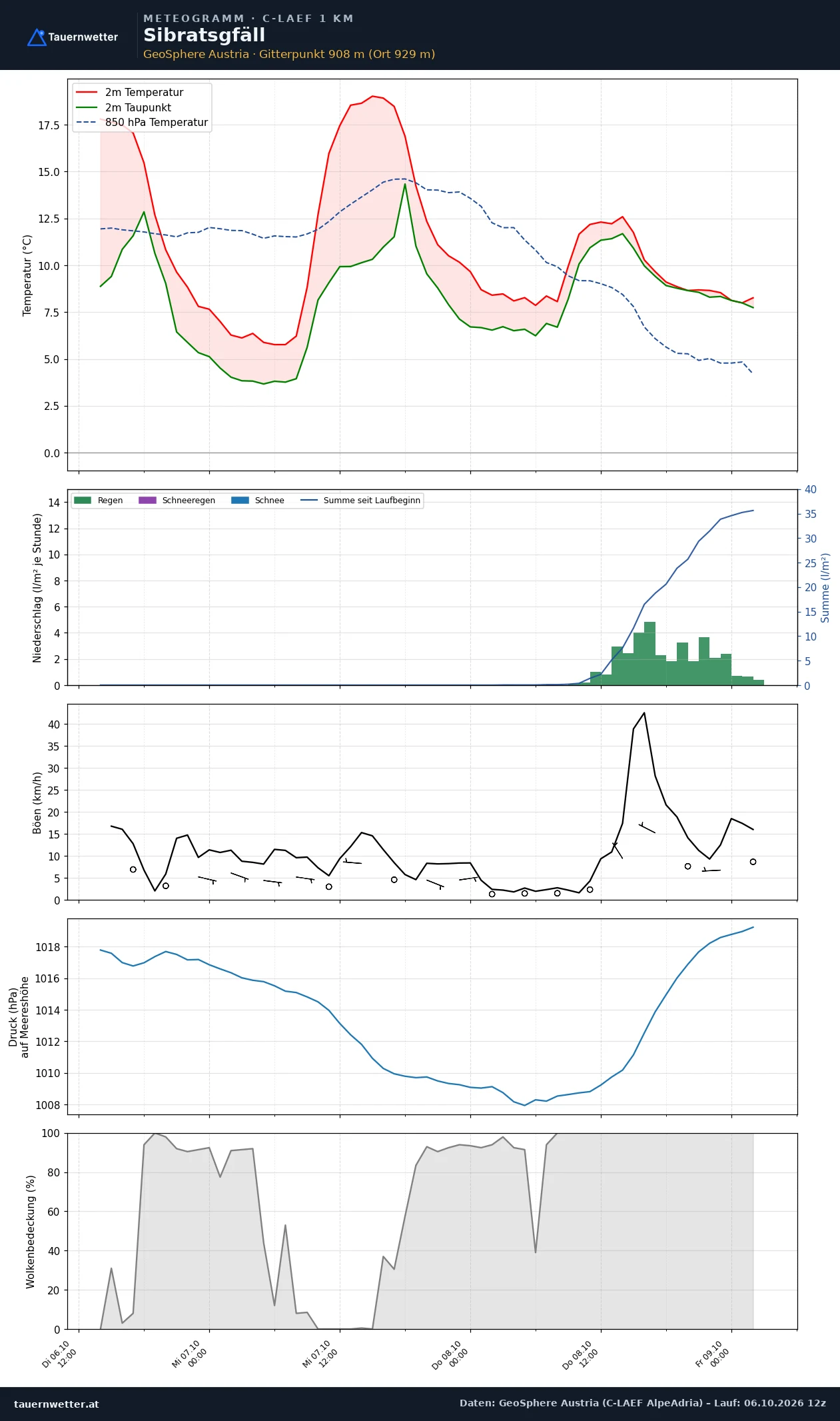Viewport: 840px width, 1421px height.
Task: Click the blue Schnee legend swatch
Action: [240, 501]
